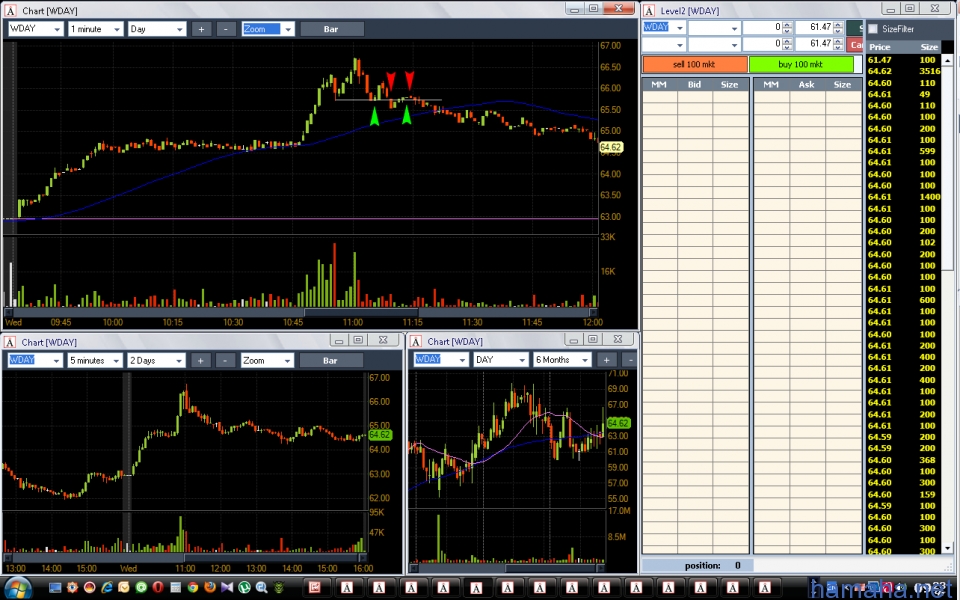The image size is (960, 600).
Task: Open WDAY symbol dropdown in Level2 window
Action: 679,28
